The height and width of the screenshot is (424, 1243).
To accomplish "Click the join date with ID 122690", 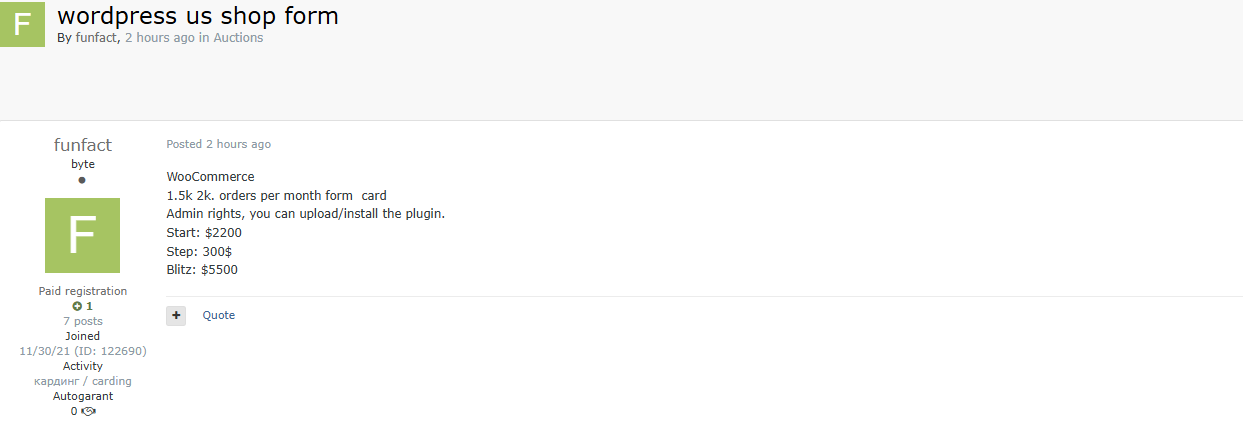I will click(x=82, y=351).
